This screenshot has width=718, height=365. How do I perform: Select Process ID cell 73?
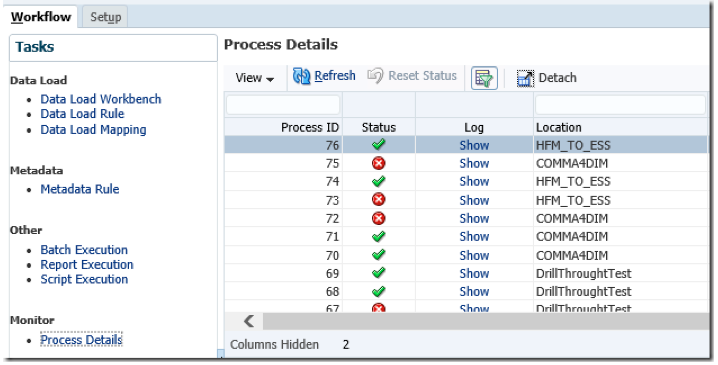283,200
